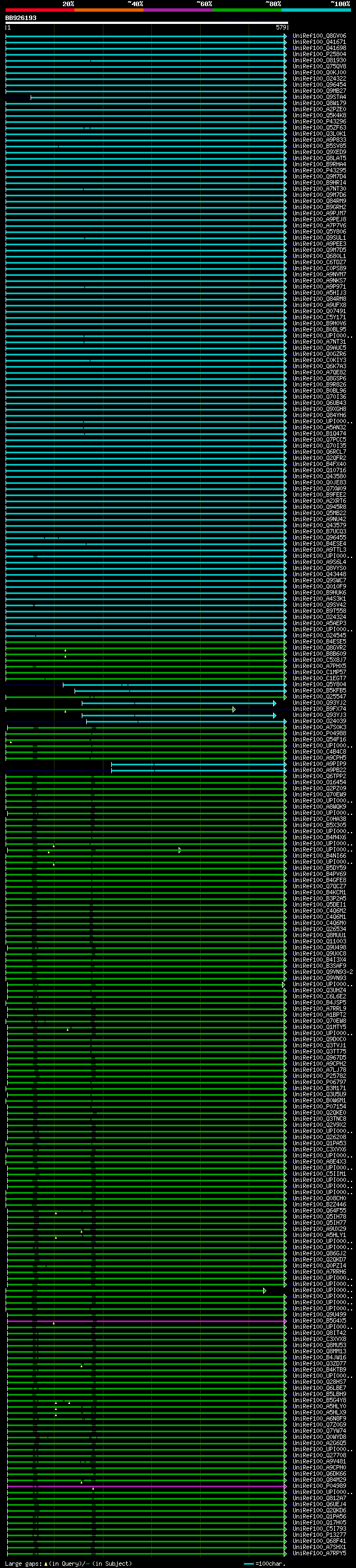Click the UniRef100_B9FX74 label

(319, 709)
